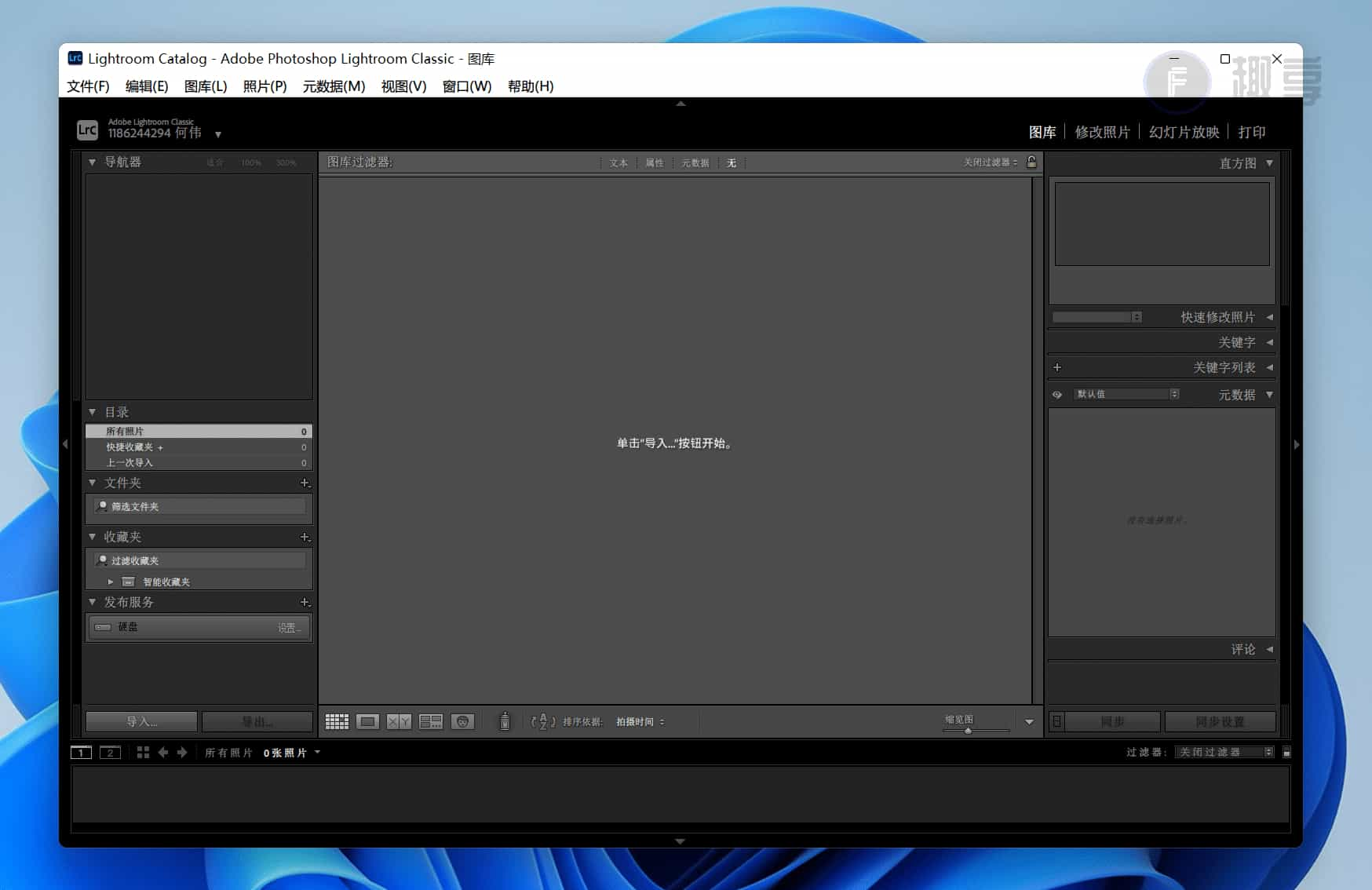Viewport: 1372px width, 890px height.
Task: Click the smart collections folder icon
Action: pos(129,582)
